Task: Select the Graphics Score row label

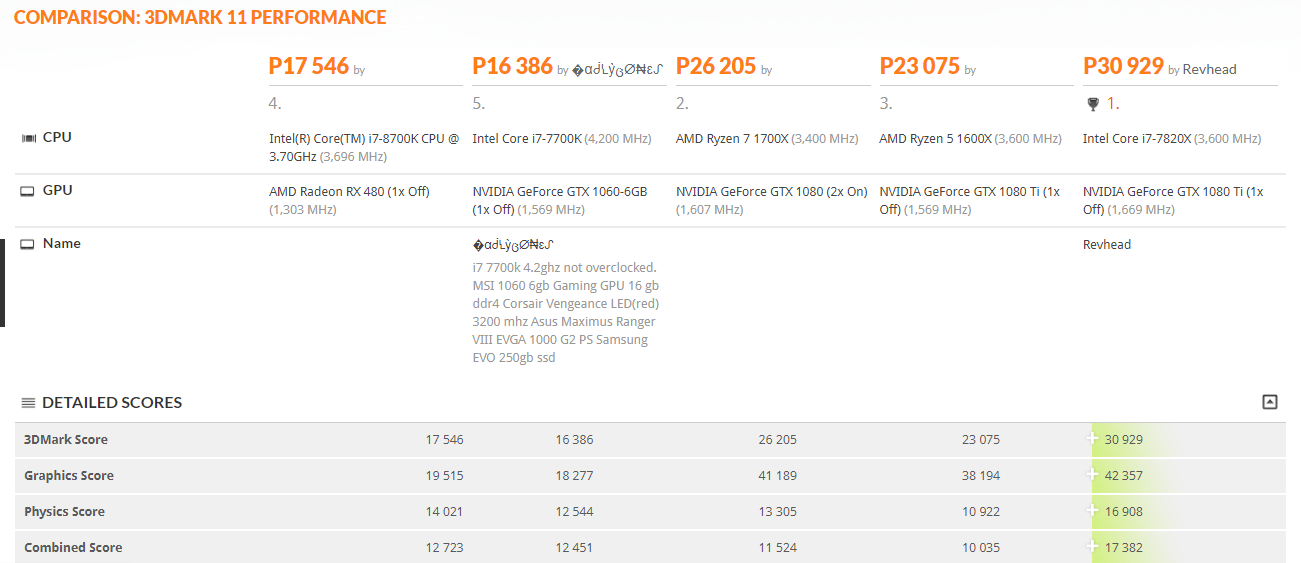Action: [69, 475]
